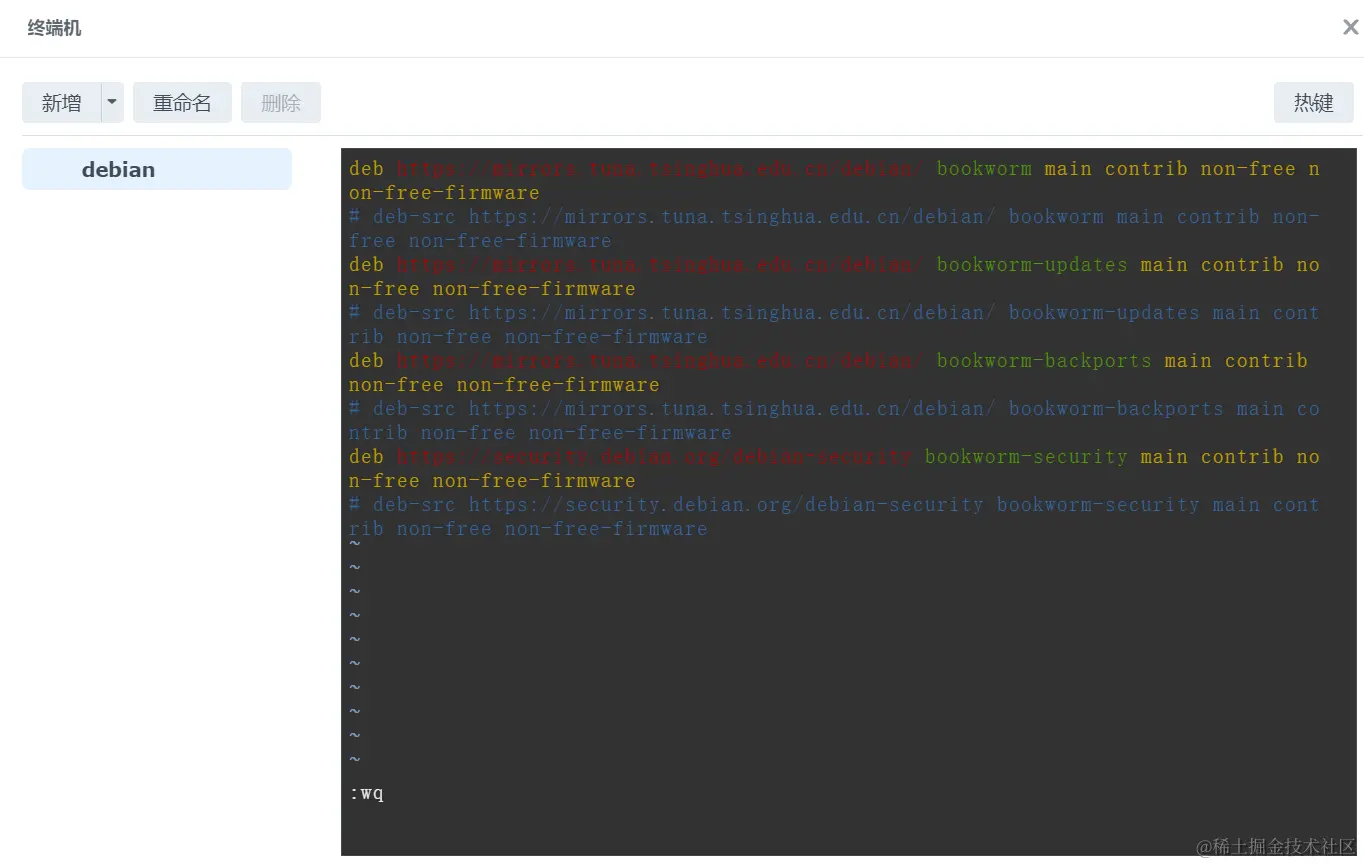Click the bookworm-updates mirror link
This screenshot has width=1364, height=865.
tap(1033, 264)
